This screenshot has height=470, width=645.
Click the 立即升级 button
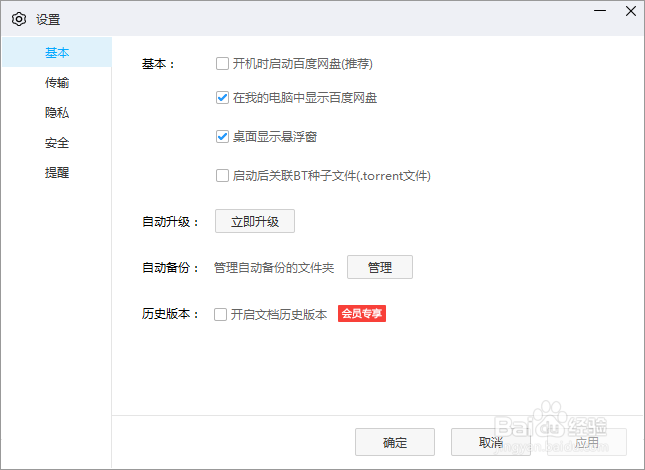pos(255,221)
